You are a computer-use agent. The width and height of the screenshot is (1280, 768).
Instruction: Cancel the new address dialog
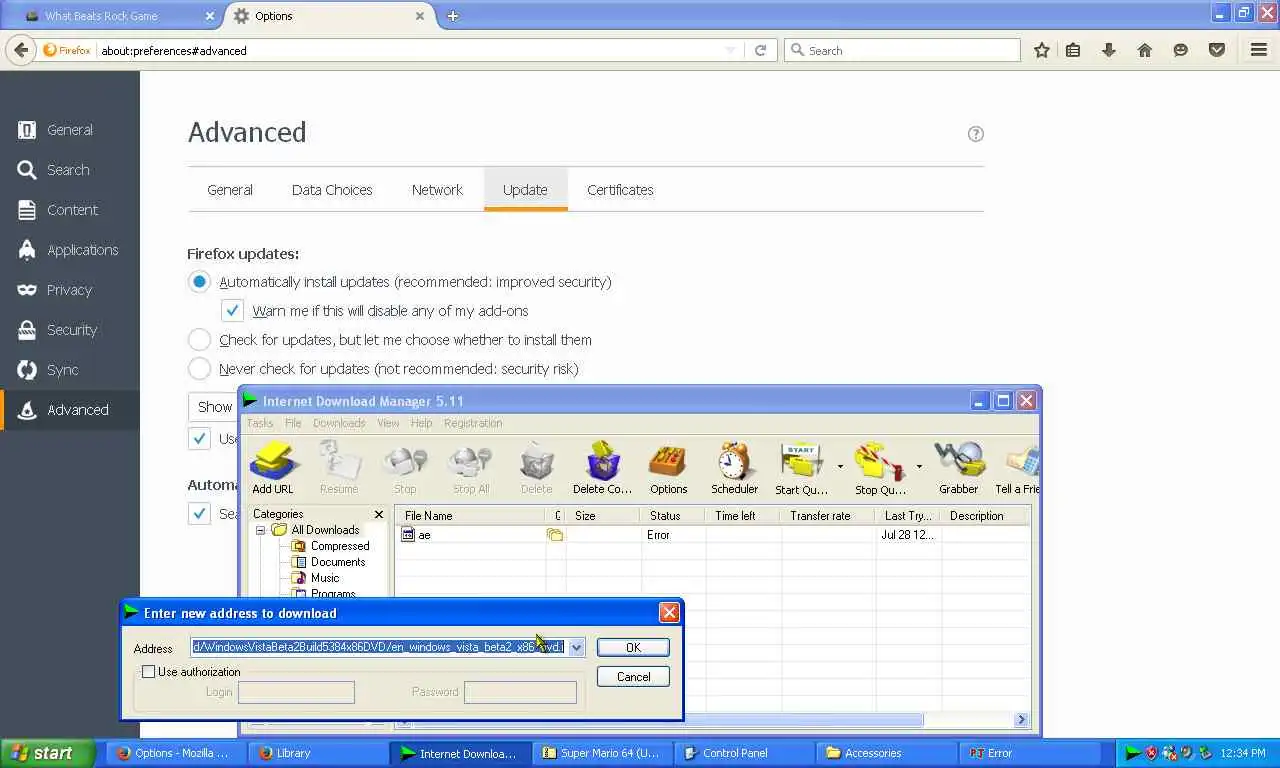tap(633, 677)
